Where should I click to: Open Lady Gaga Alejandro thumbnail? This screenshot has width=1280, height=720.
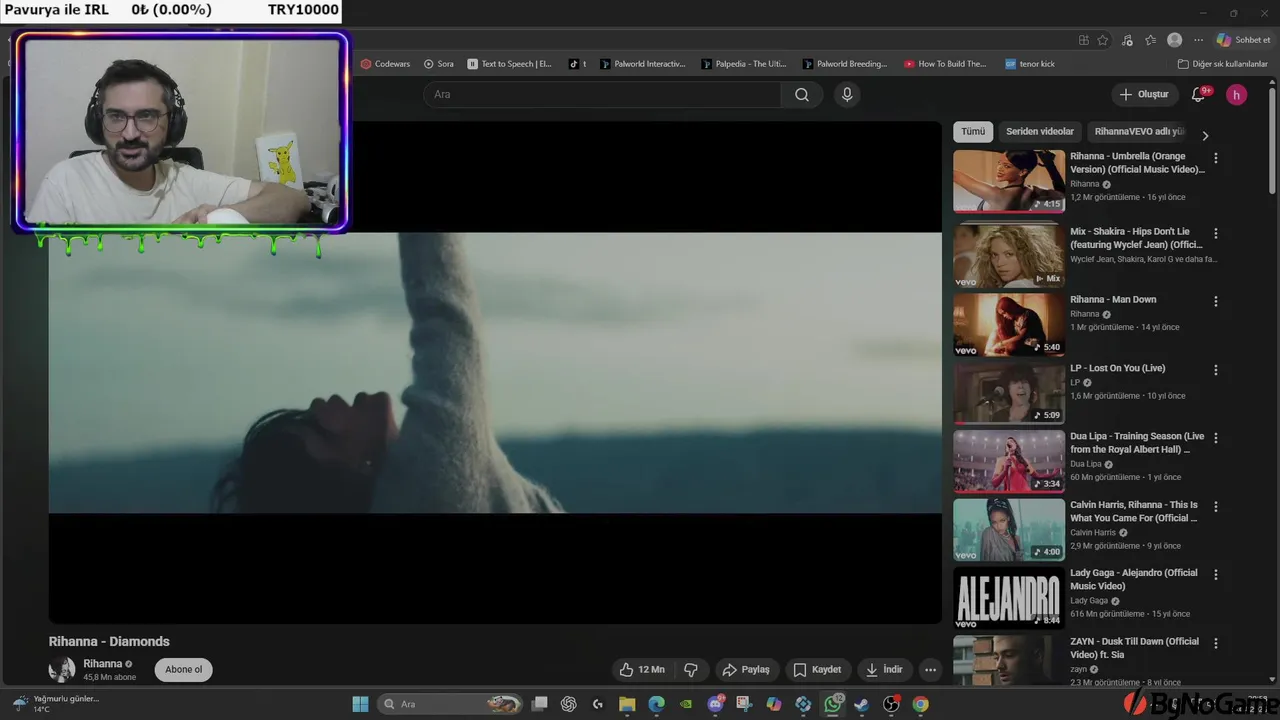(1009, 598)
